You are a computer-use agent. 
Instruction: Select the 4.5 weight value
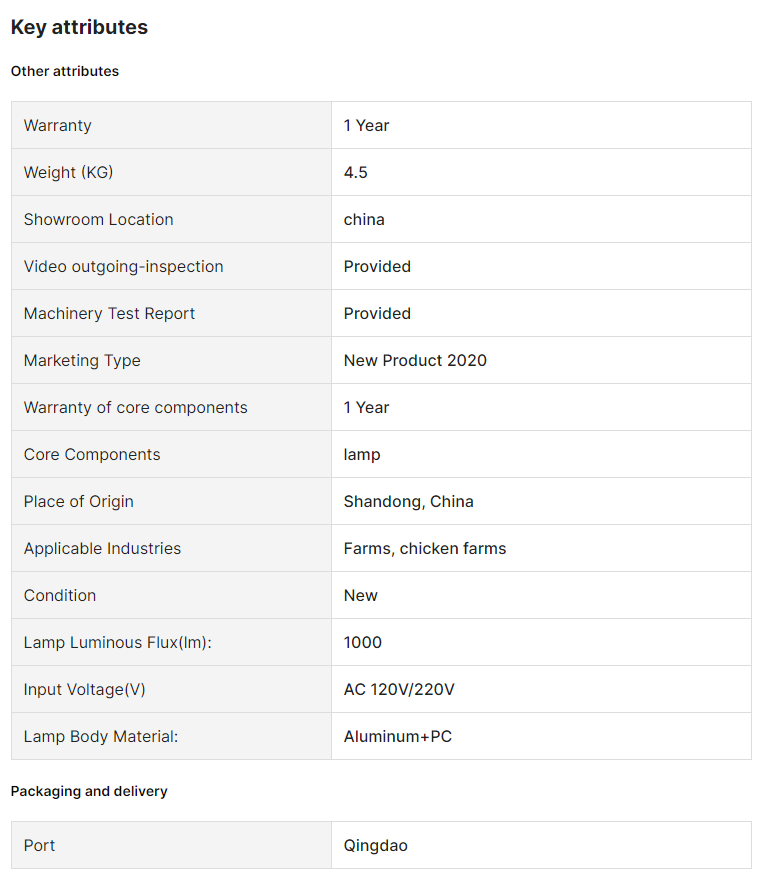[x=355, y=172]
